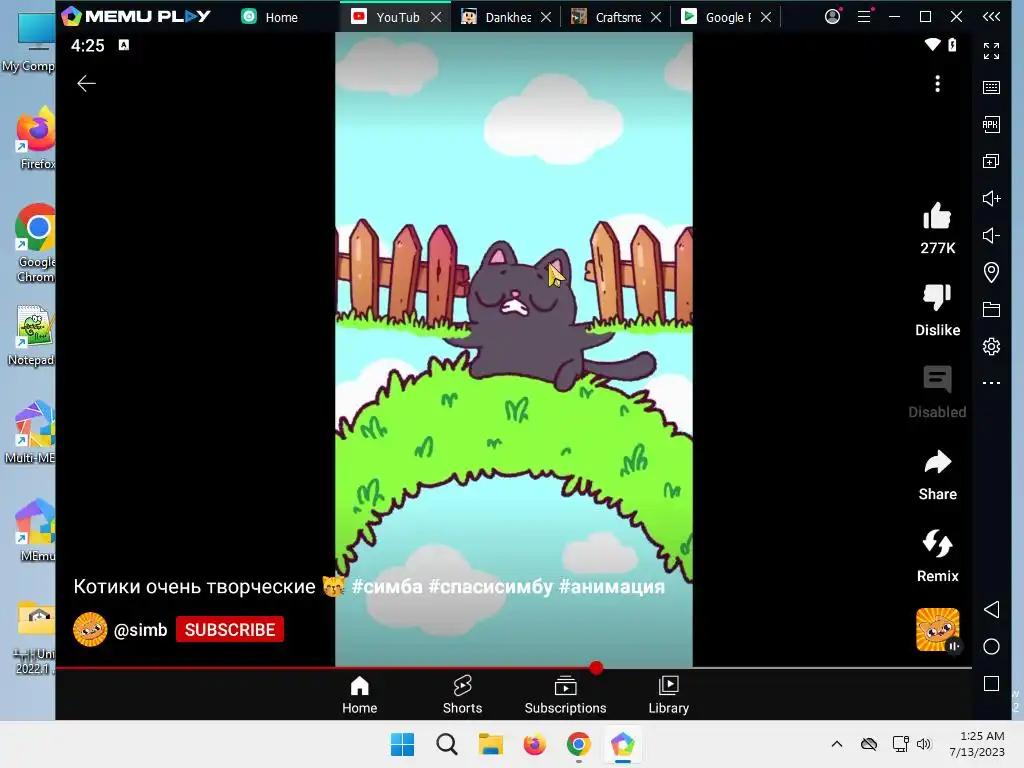Toggle fullscreen mode in MEmu sidebar

(991, 51)
